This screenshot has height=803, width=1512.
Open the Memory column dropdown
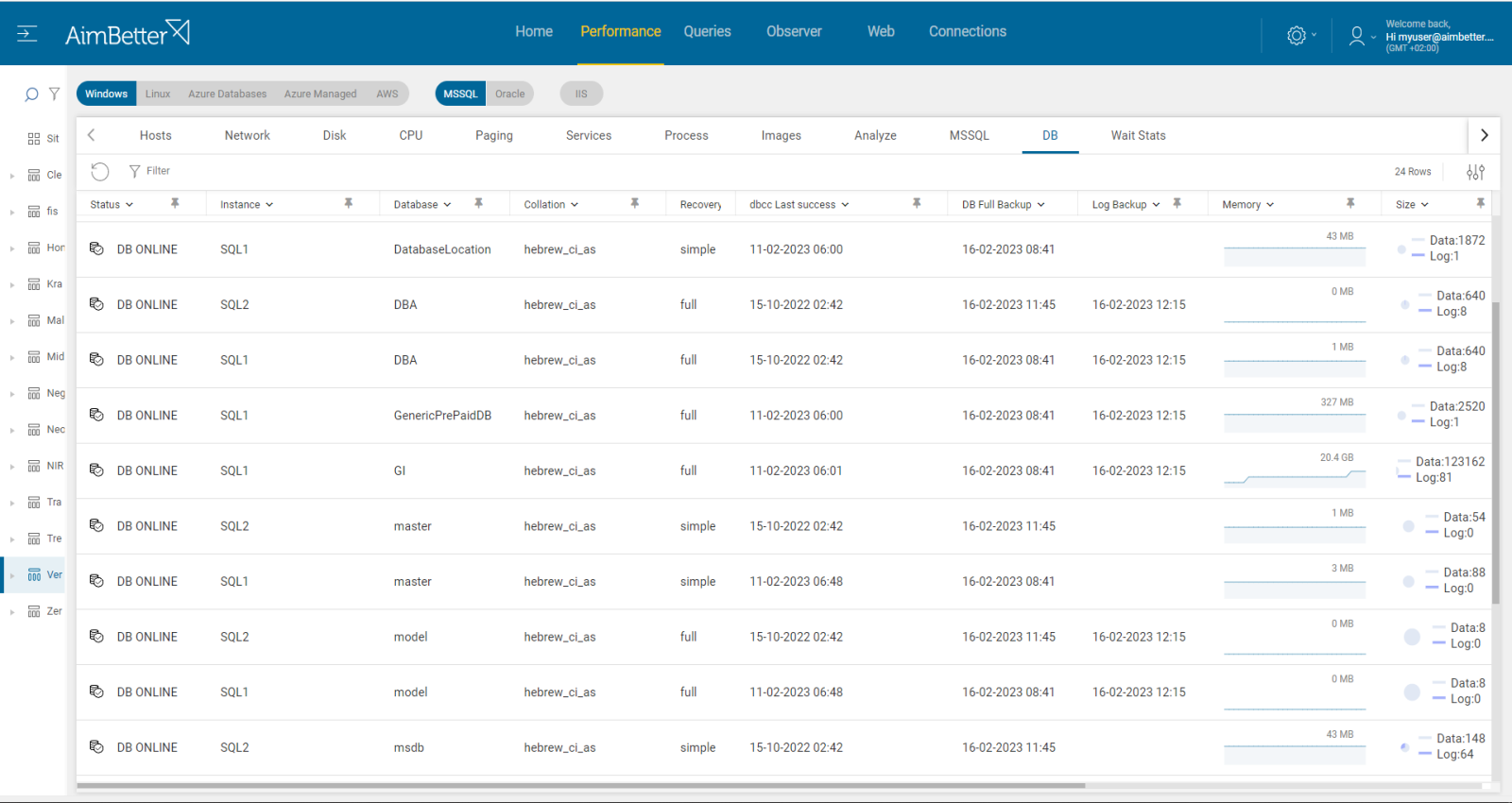pyautogui.click(x=1270, y=205)
